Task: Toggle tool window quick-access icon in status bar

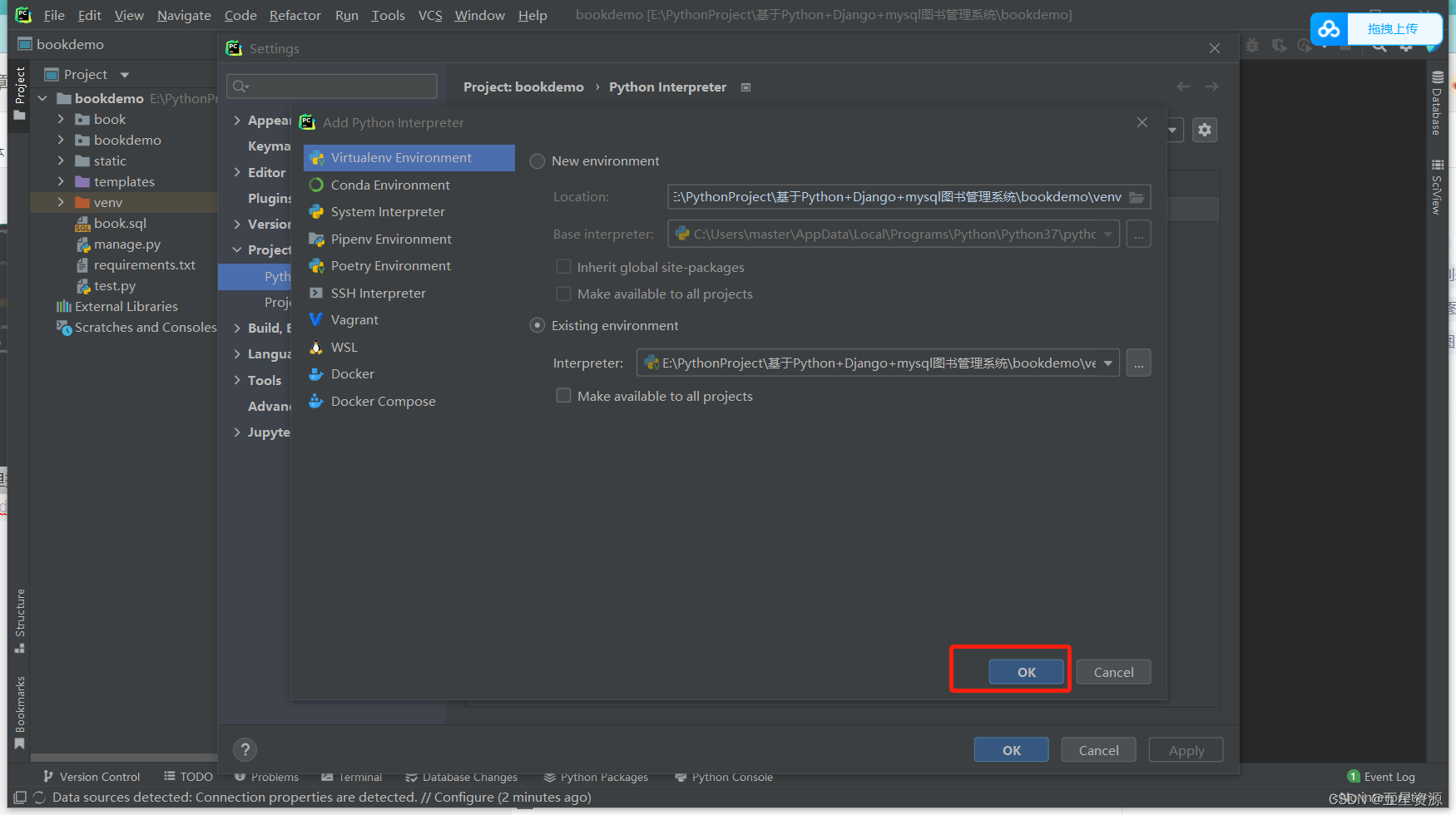Action: (x=20, y=798)
